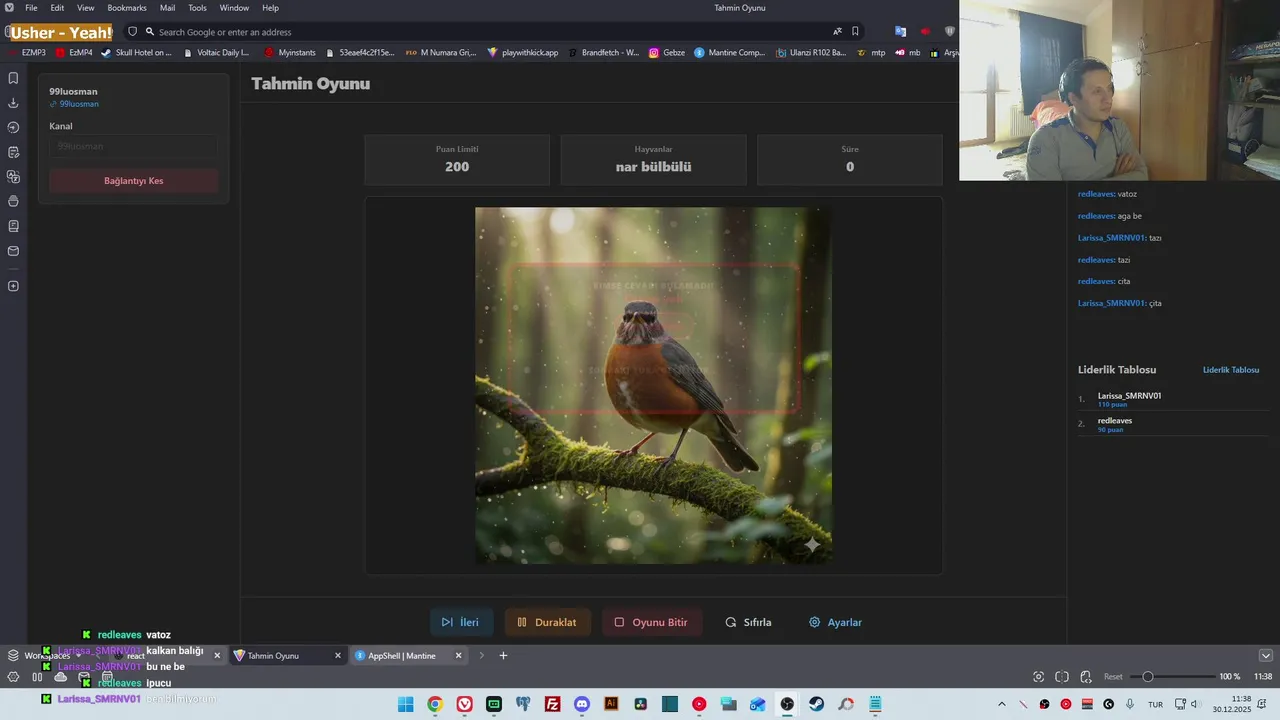Image resolution: width=1280 pixels, height=720 pixels.
Task: Add a web panel with plus icon
Action: click(13, 286)
